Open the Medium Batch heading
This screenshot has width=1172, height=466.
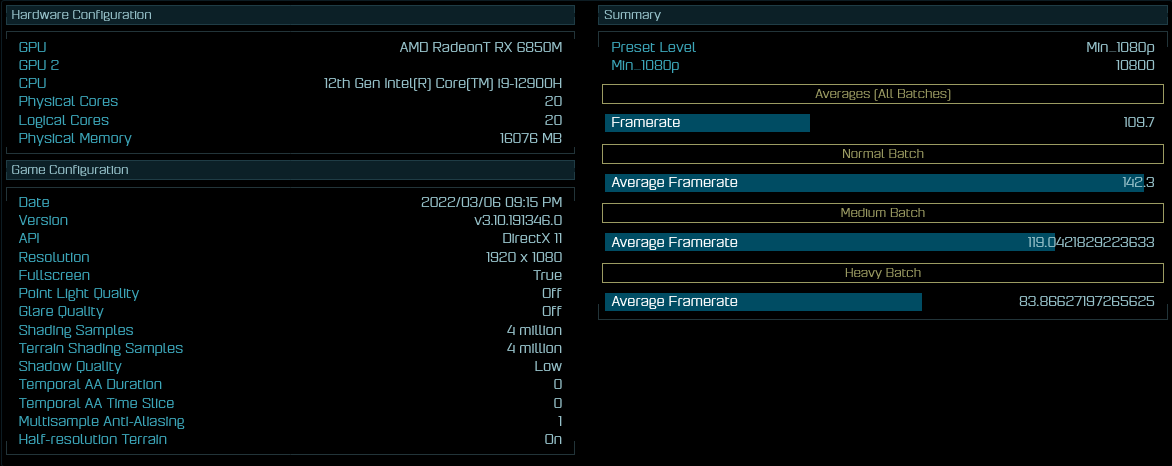click(x=883, y=213)
